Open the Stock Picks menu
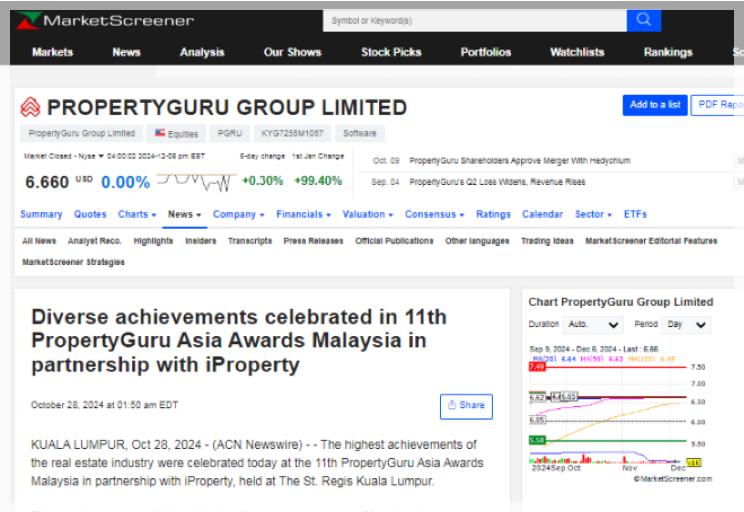744x512 pixels. tap(391, 52)
